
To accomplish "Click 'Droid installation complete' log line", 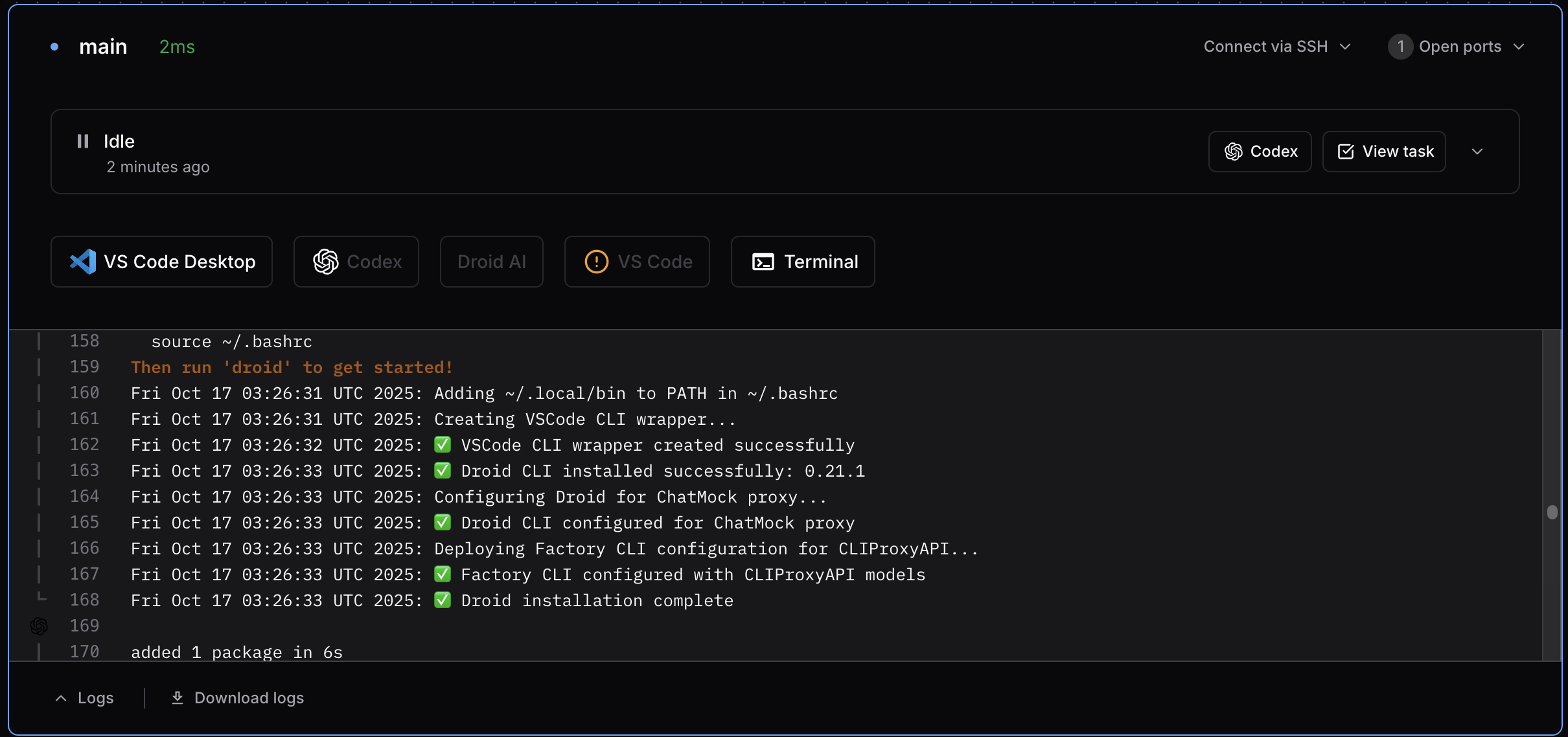I will point(432,600).
